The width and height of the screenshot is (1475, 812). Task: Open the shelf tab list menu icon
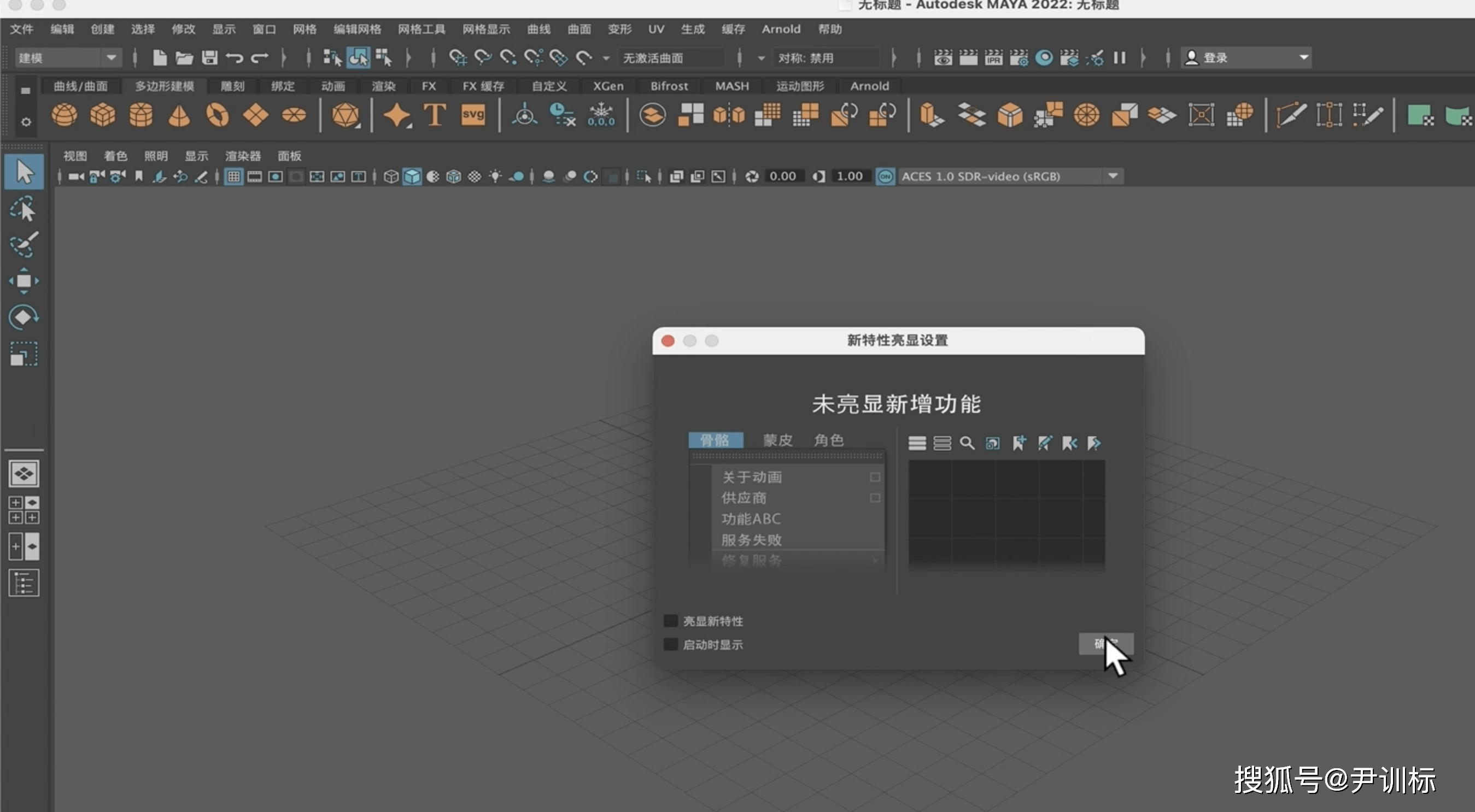25,90
